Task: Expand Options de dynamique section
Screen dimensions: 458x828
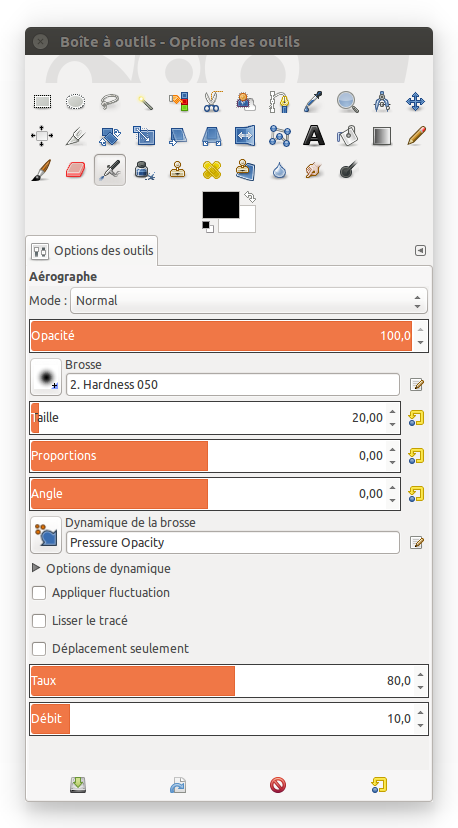Action: (36, 568)
